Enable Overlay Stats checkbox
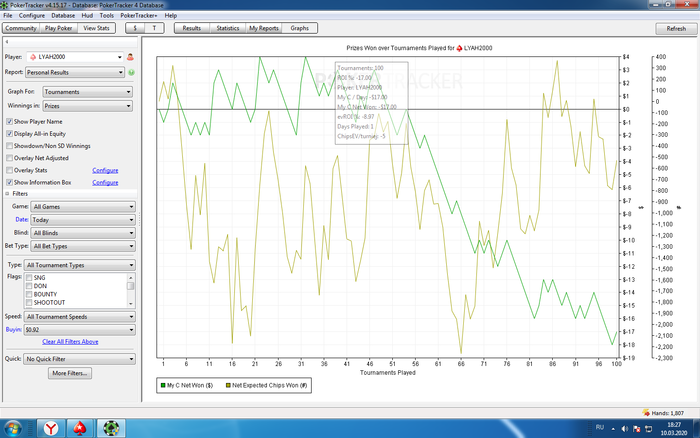The height and width of the screenshot is (438, 700). click(9, 170)
